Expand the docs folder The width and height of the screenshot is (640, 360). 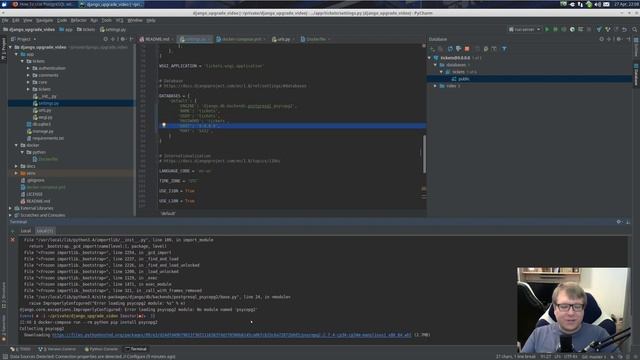[x=16, y=166]
